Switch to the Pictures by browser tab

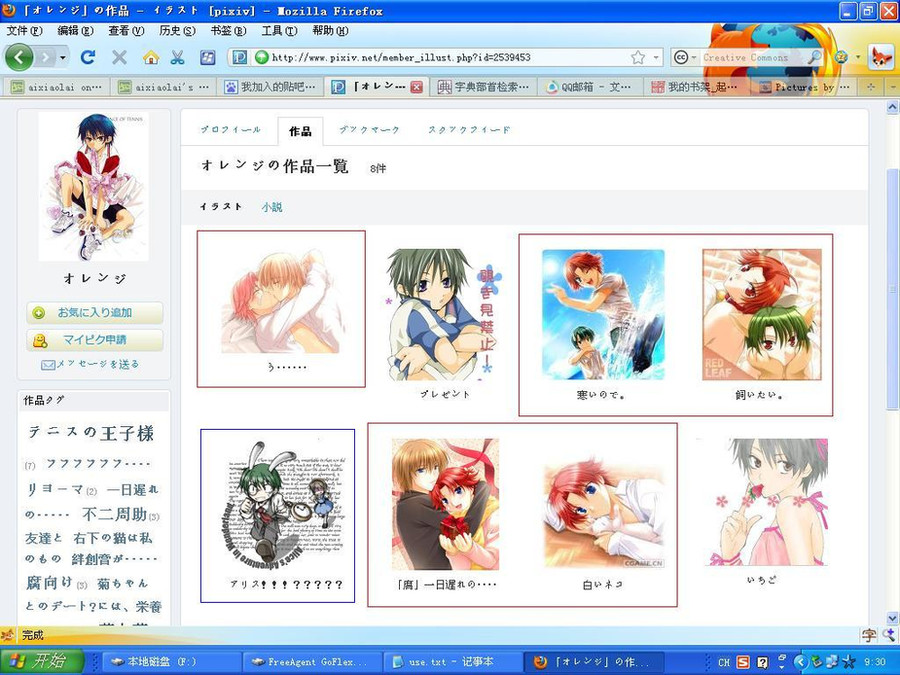(803, 87)
